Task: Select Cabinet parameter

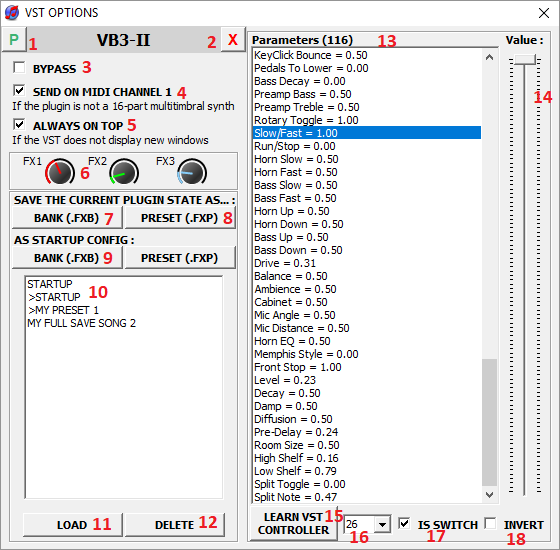Action: point(367,302)
